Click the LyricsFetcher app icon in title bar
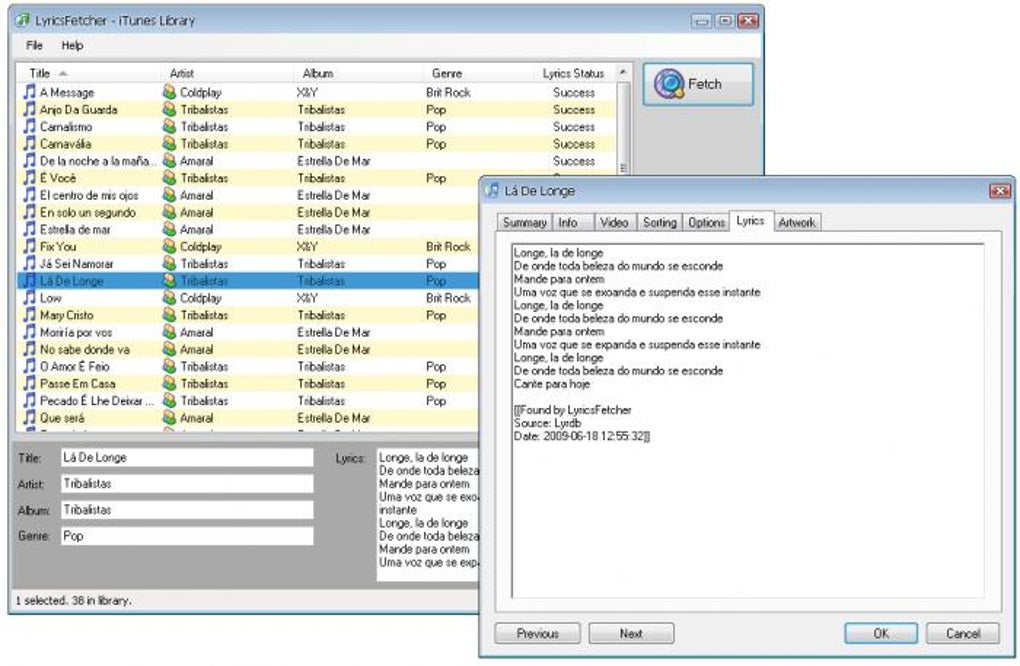This screenshot has width=1020, height=666. [23, 20]
